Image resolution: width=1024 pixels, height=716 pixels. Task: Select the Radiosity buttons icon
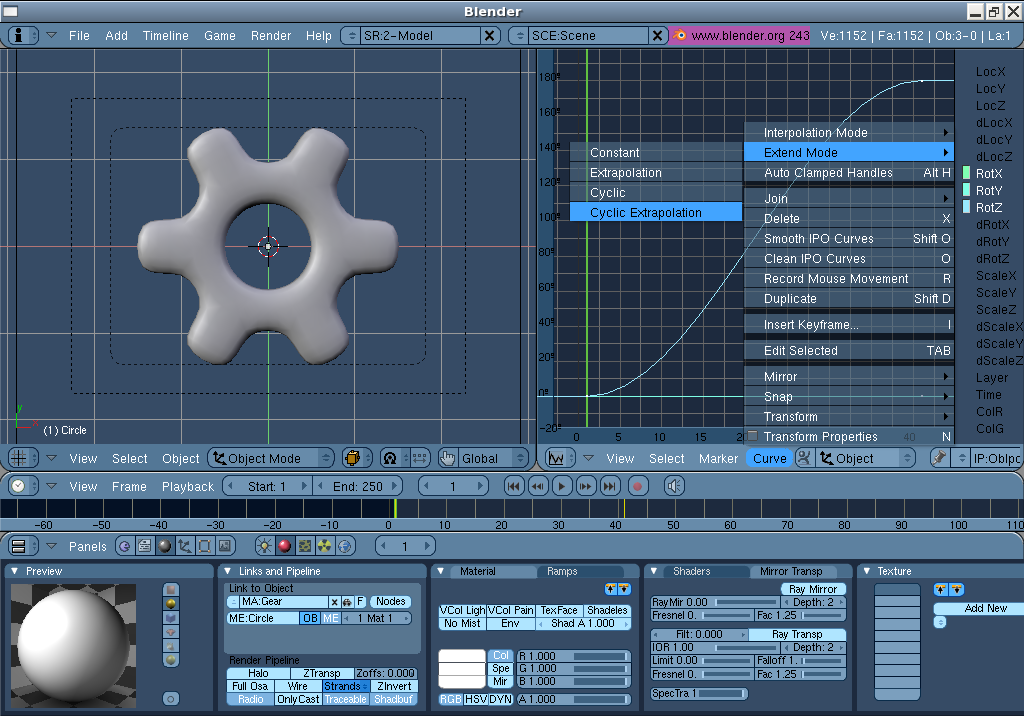(325, 545)
